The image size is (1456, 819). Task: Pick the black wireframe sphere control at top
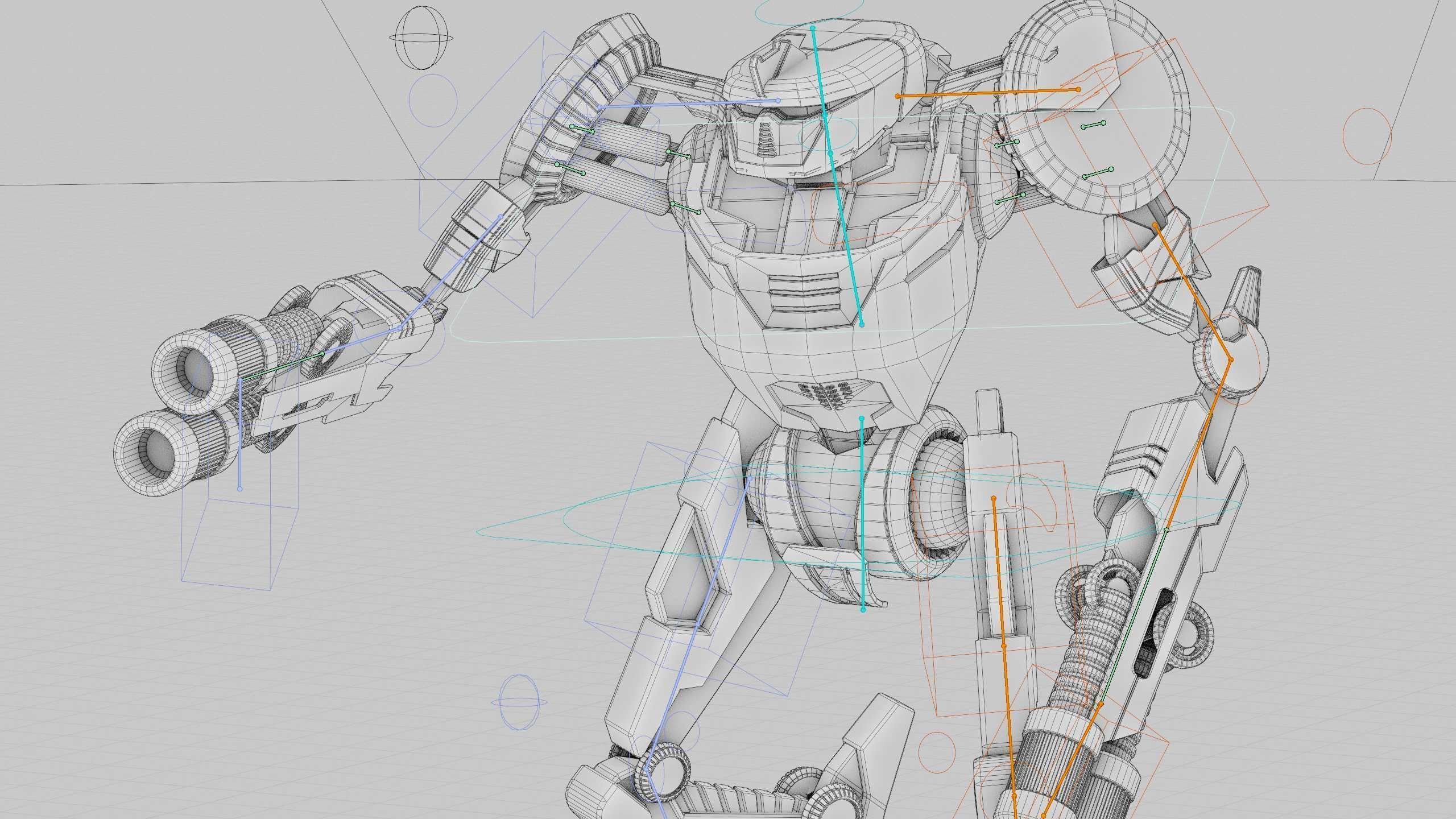click(421, 39)
